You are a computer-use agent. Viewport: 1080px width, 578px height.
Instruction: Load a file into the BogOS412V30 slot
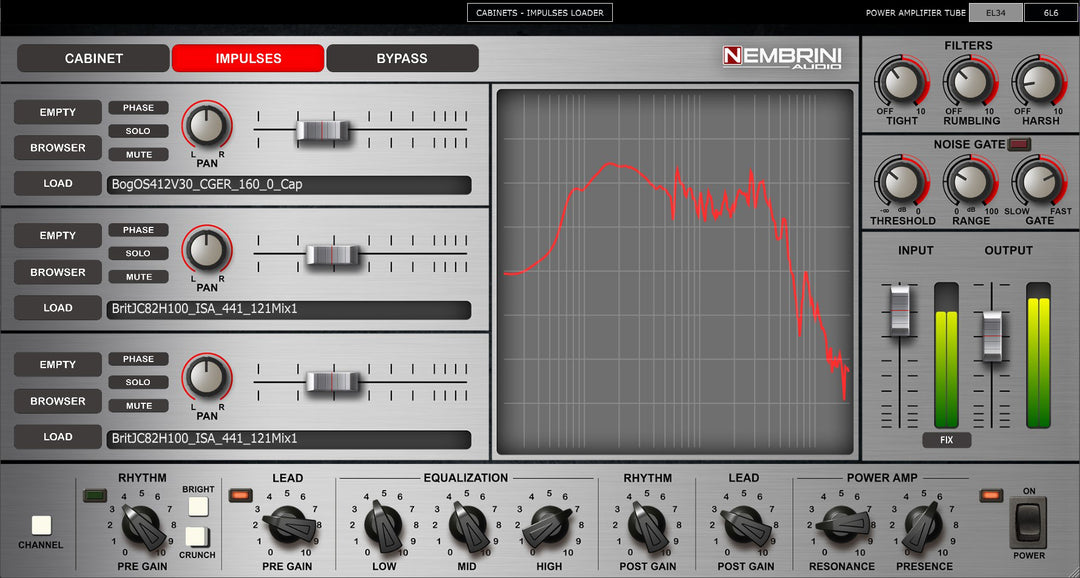click(58, 183)
